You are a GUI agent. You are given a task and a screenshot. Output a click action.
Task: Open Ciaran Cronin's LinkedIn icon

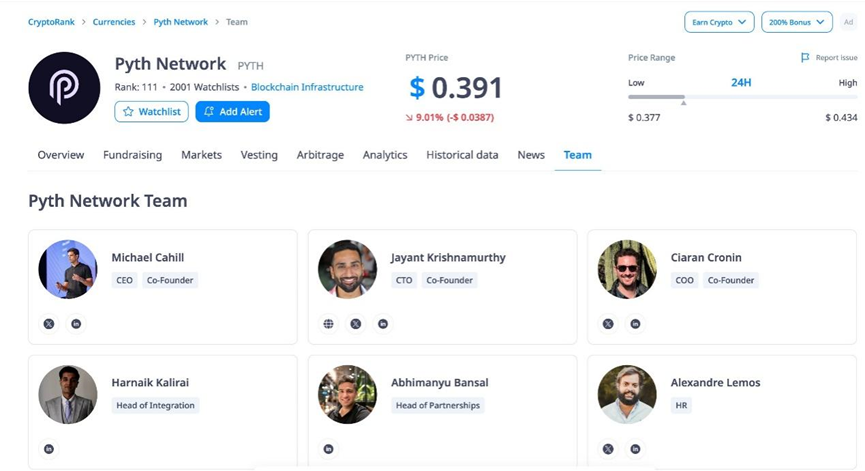pyautogui.click(x=635, y=324)
